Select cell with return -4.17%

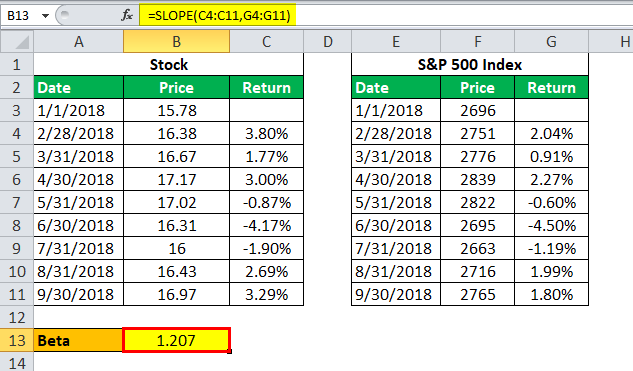click(266, 225)
